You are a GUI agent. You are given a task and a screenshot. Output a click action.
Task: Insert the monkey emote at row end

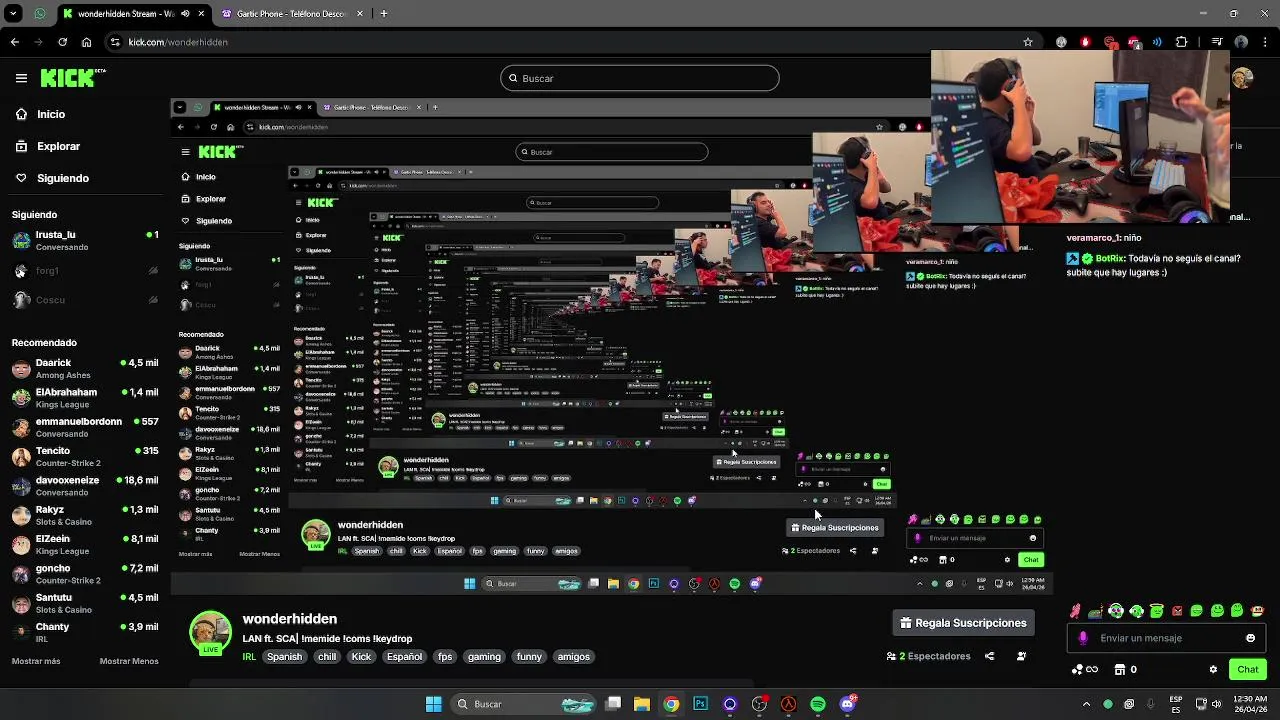[1258, 611]
